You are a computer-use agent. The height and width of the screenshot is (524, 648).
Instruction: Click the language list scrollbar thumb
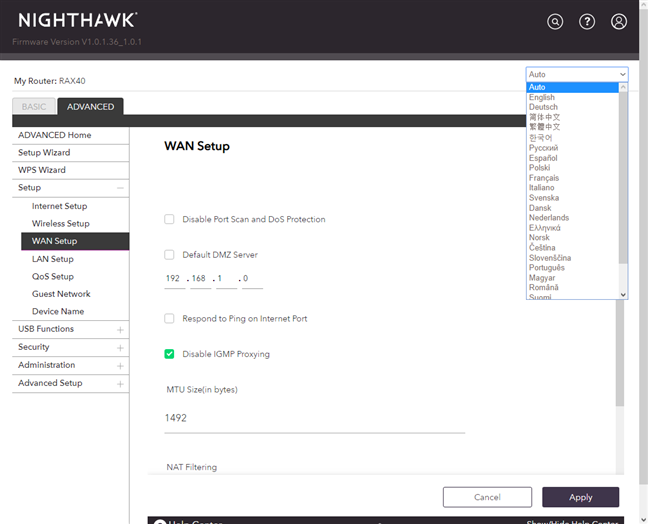(x=623, y=177)
